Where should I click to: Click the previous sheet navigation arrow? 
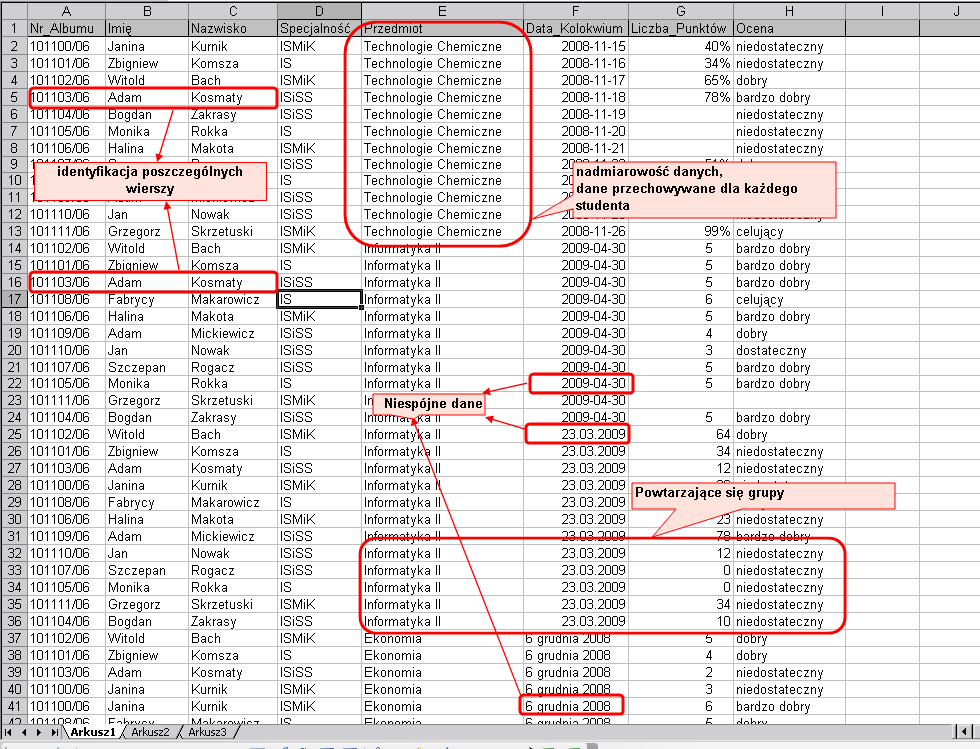pos(24,732)
